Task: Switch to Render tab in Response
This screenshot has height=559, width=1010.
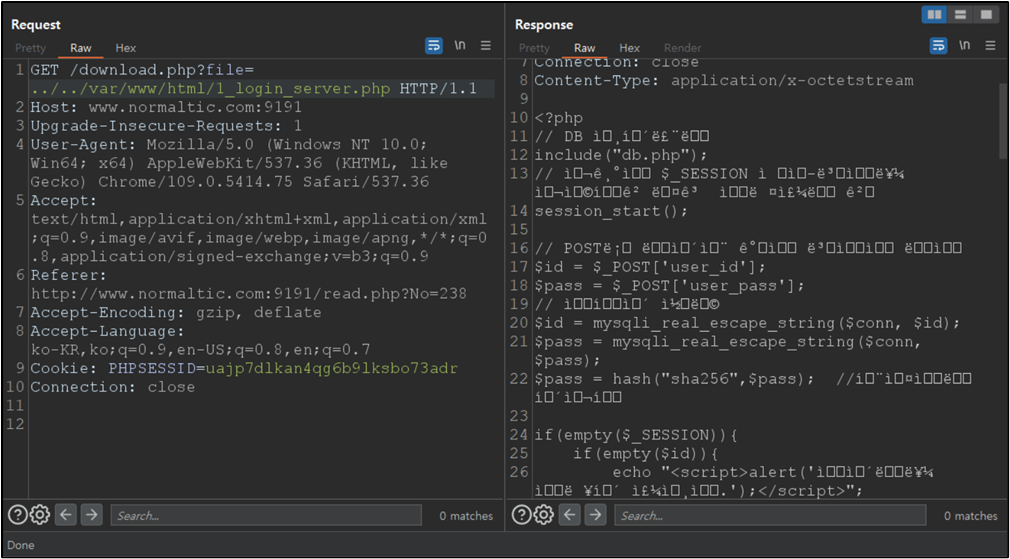Action: (x=682, y=48)
